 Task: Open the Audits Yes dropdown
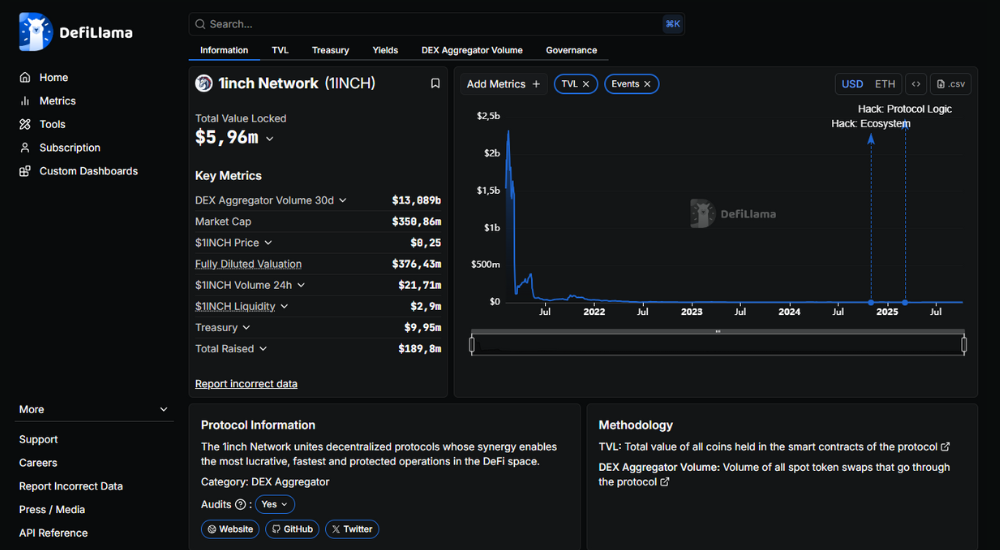click(275, 505)
